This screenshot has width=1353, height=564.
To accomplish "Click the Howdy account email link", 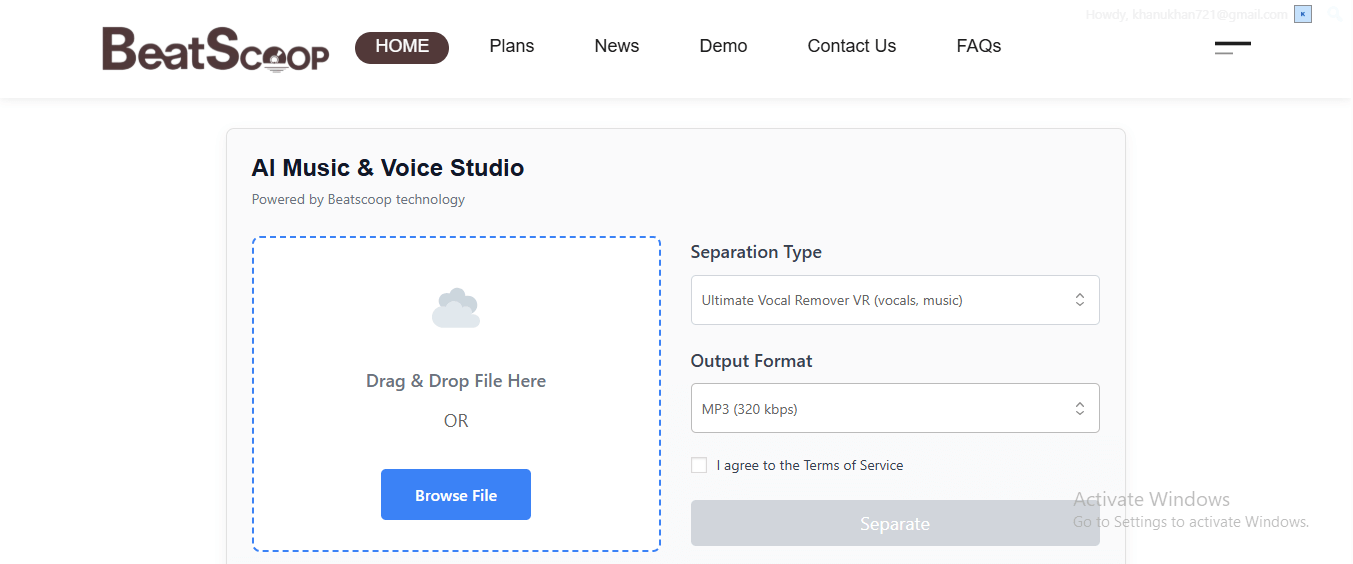I will point(1186,14).
